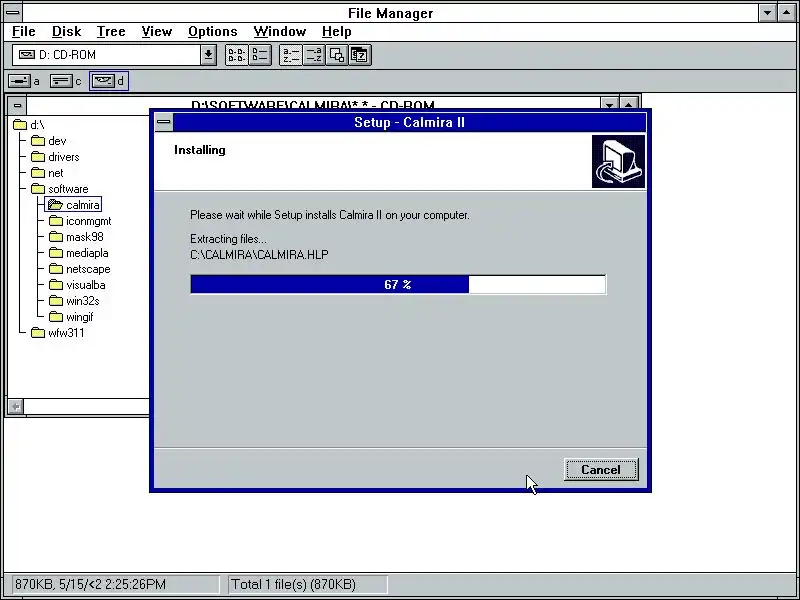Viewport: 800px width, 600px height.
Task: Select the net folder in tree
Action: [x=47, y=173]
